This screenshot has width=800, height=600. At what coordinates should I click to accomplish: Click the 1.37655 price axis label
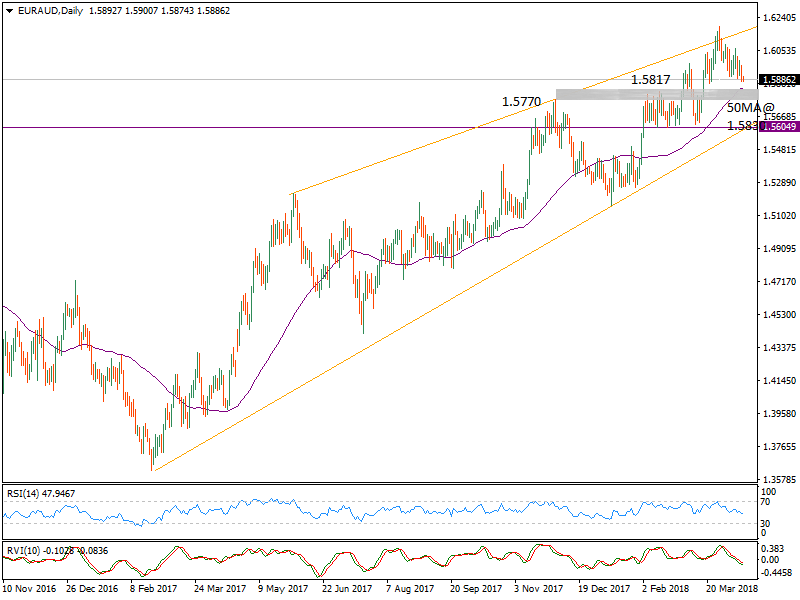pyautogui.click(x=779, y=446)
